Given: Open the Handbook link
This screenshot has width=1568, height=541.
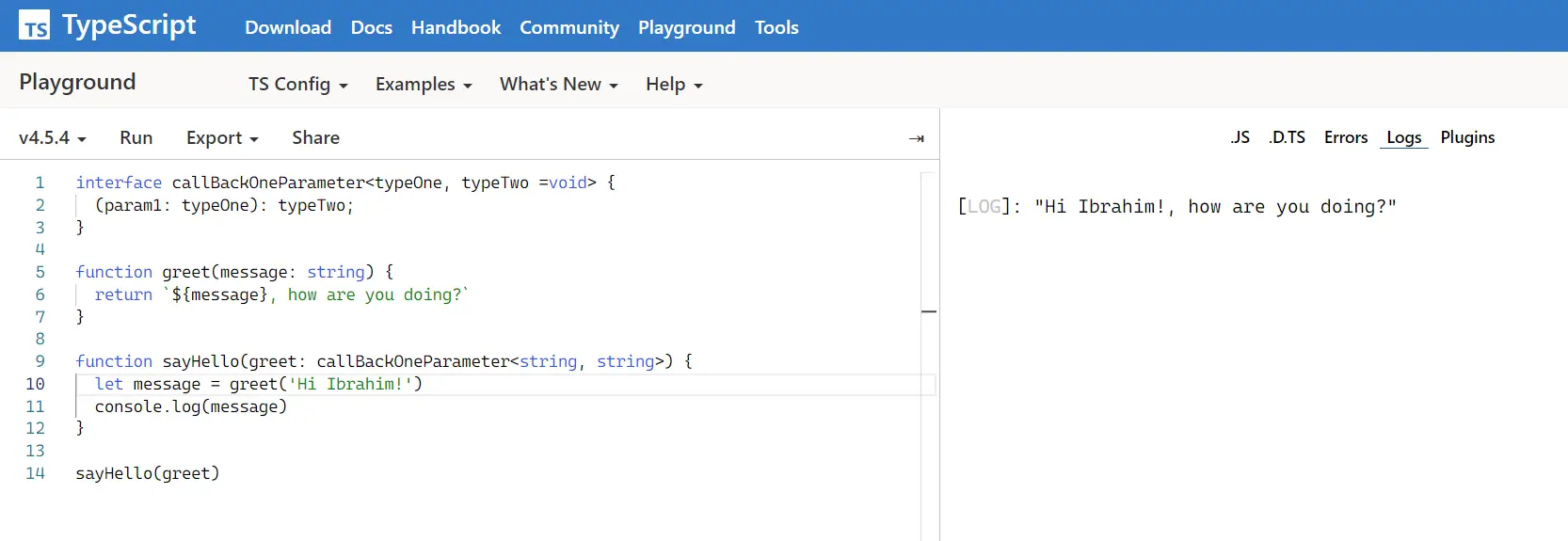Looking at the screenshot, I should [456, 27].
